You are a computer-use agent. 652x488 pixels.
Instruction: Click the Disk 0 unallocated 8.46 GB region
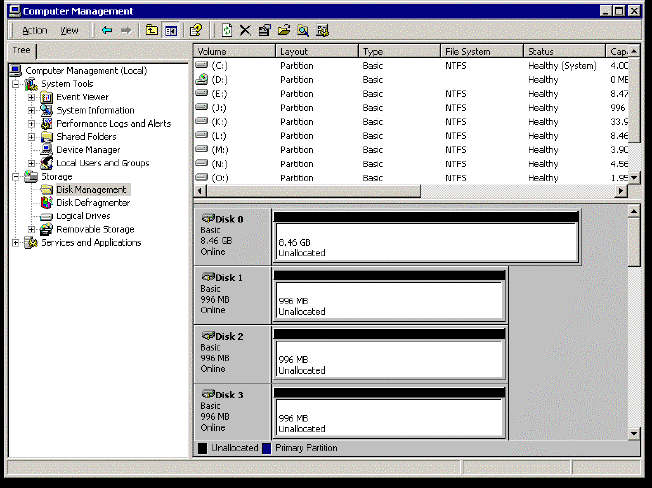[x=425, y=242]
